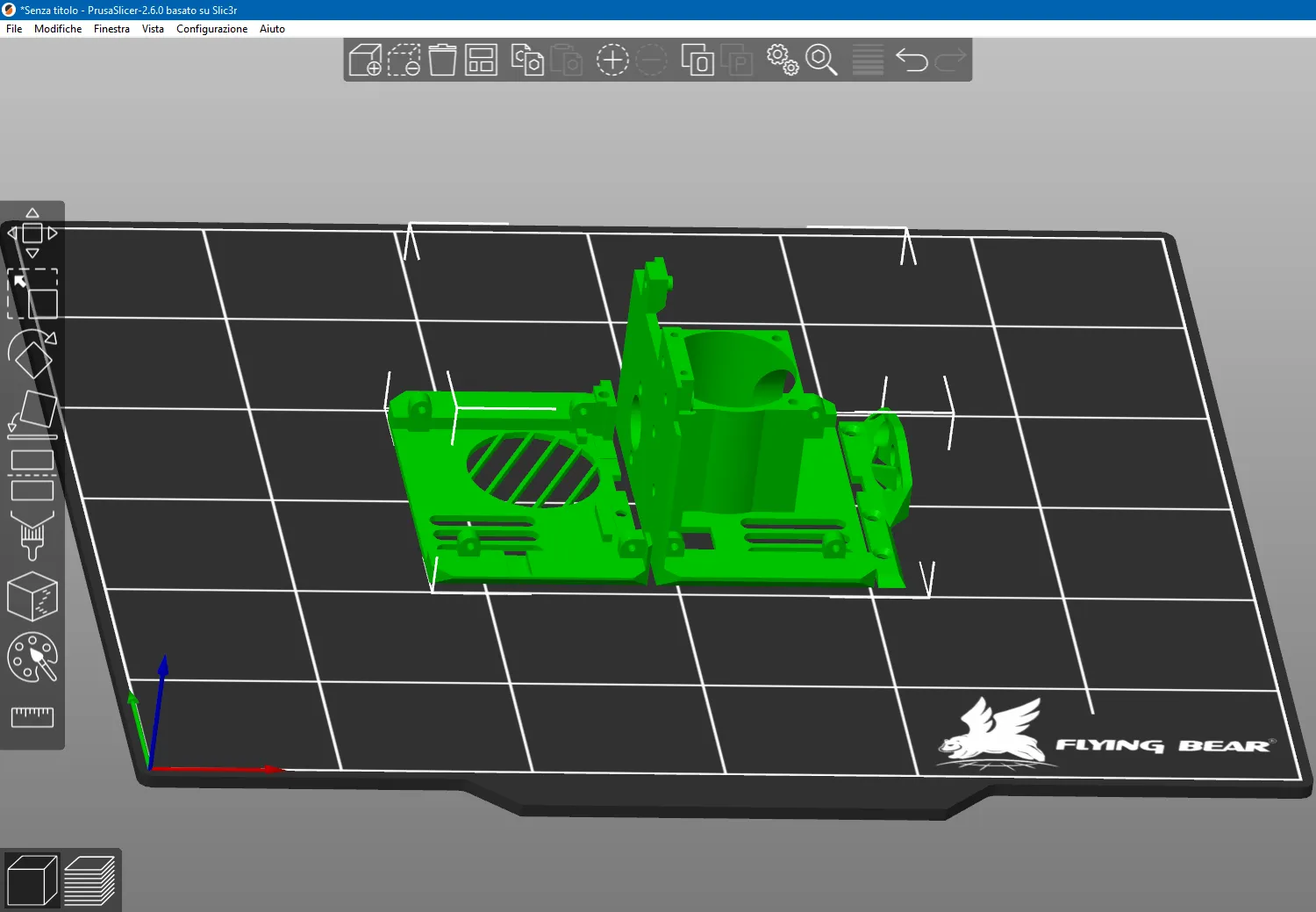This screenshot has height=912, width=1316.
Task: Arrange objects on the bed
Action: pos(481,61)
